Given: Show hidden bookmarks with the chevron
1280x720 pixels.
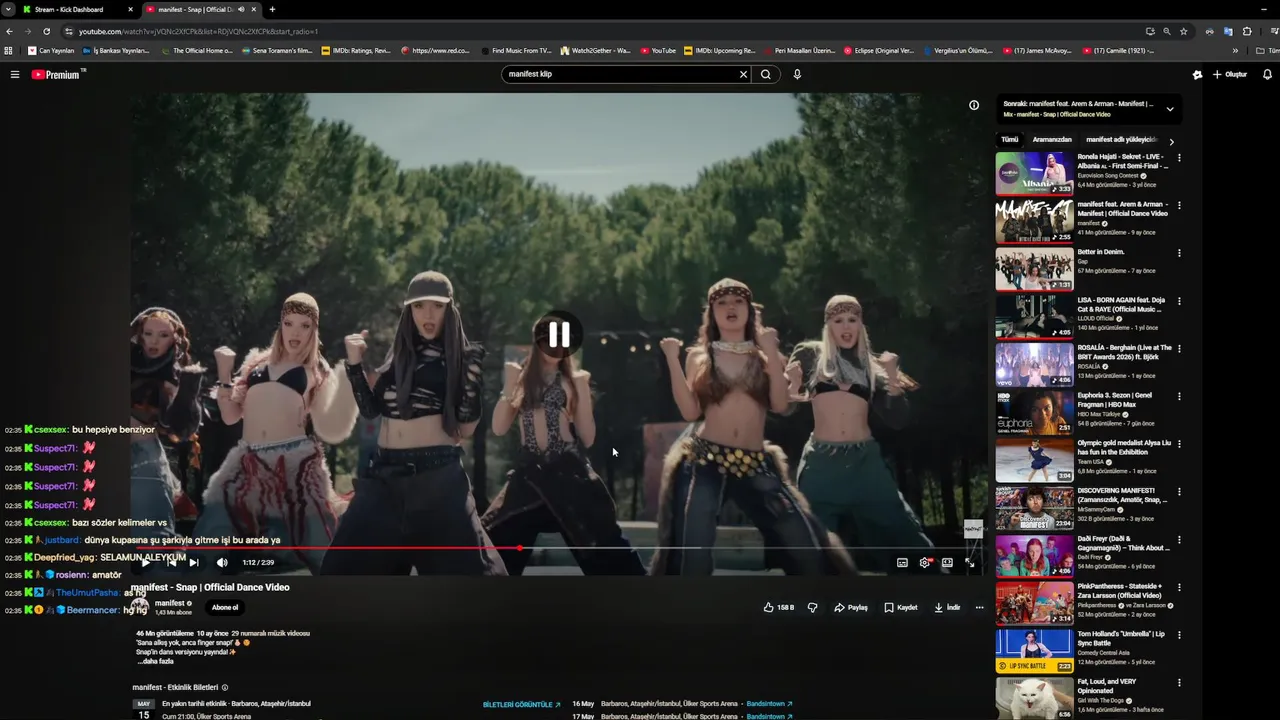Looking at the screenshot, I should click(1236, 50).
